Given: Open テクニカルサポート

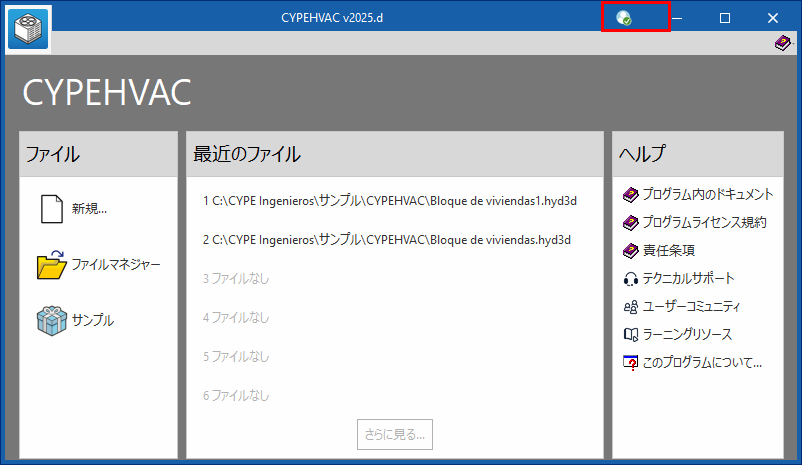Looking at the screenshot, I should pyautogui.click(x=688, y=279).
